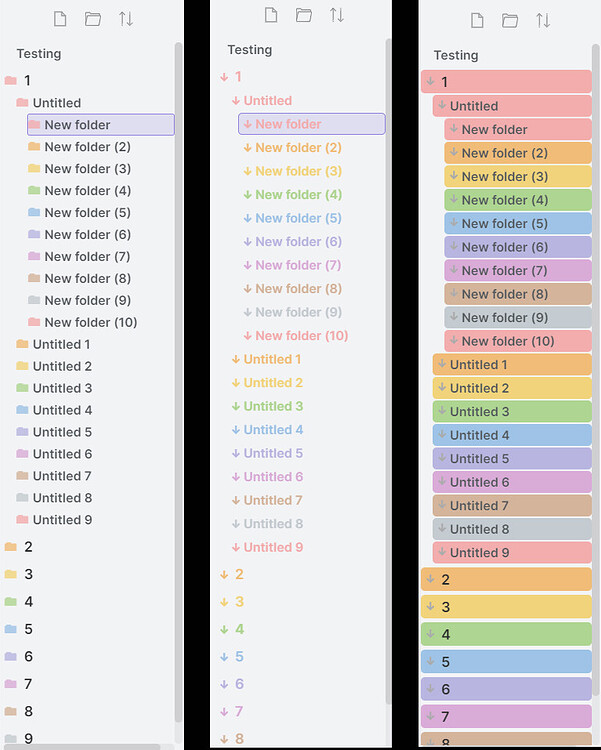The width and height of the screenshot is (601, 750).
Task: Click New folder icon in middle panel
Action: point(304,15)
